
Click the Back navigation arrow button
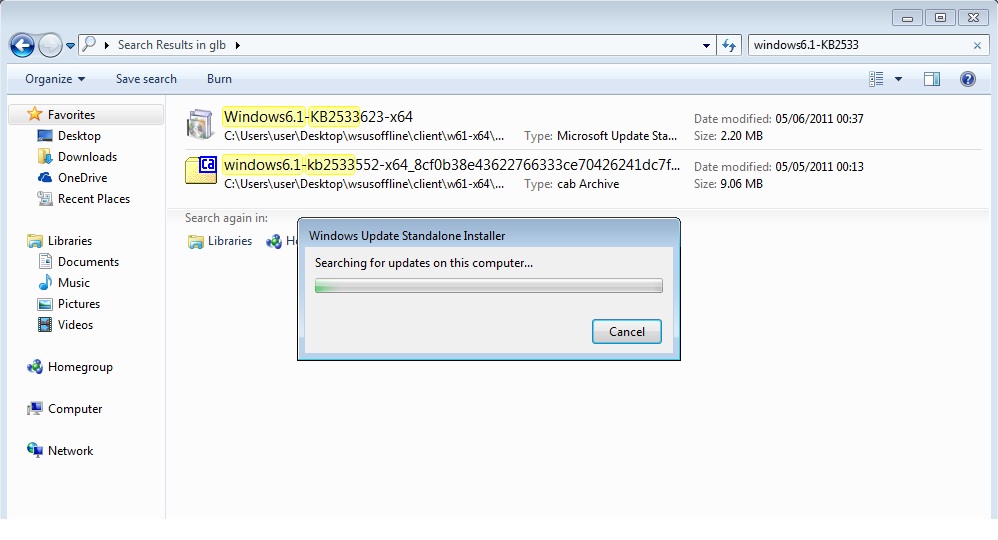point(22,45)
